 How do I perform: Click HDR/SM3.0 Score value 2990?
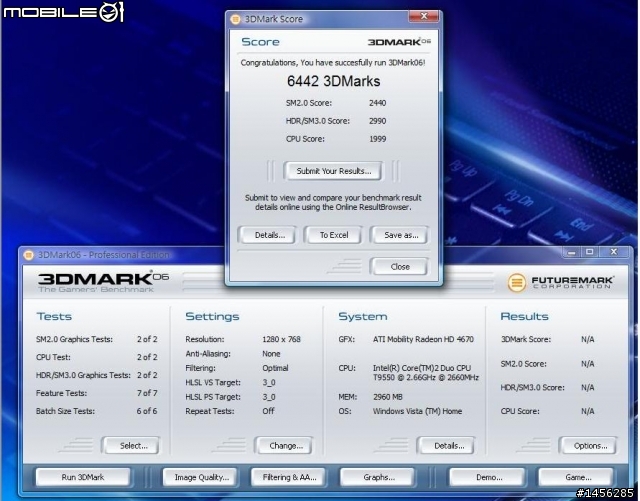(x=378, y=121)
